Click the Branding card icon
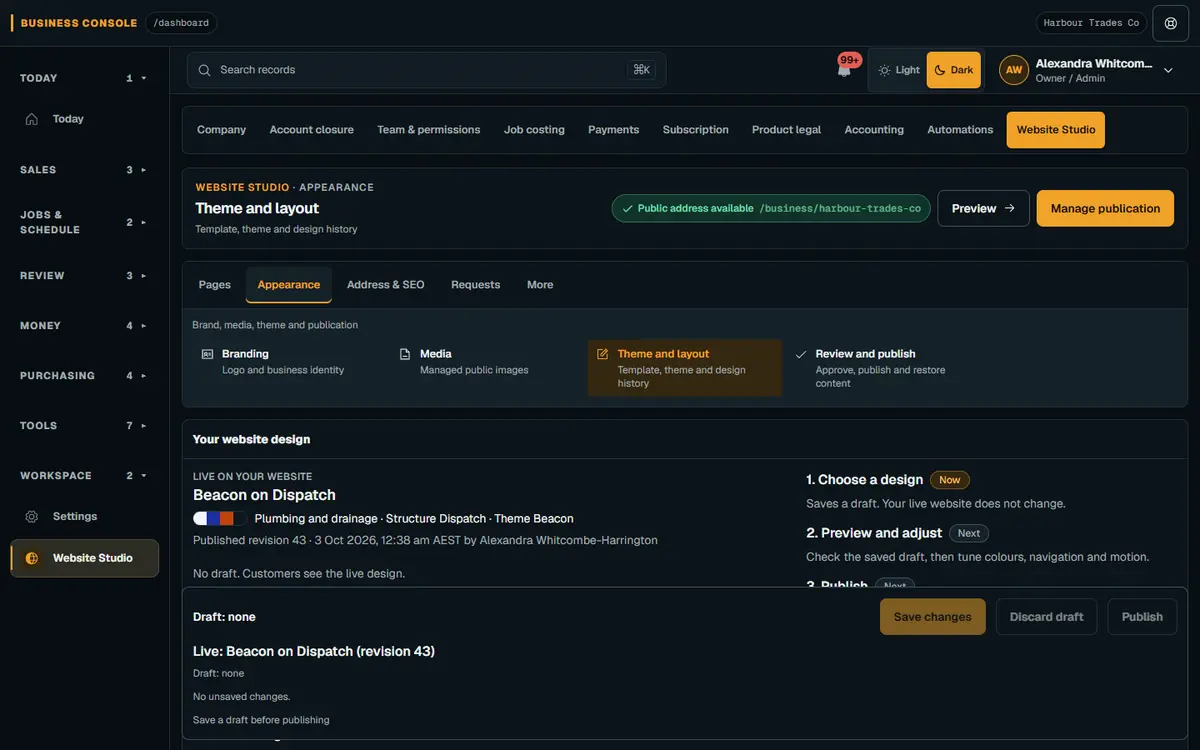The image size is (1200, 750). pos(208,354)
